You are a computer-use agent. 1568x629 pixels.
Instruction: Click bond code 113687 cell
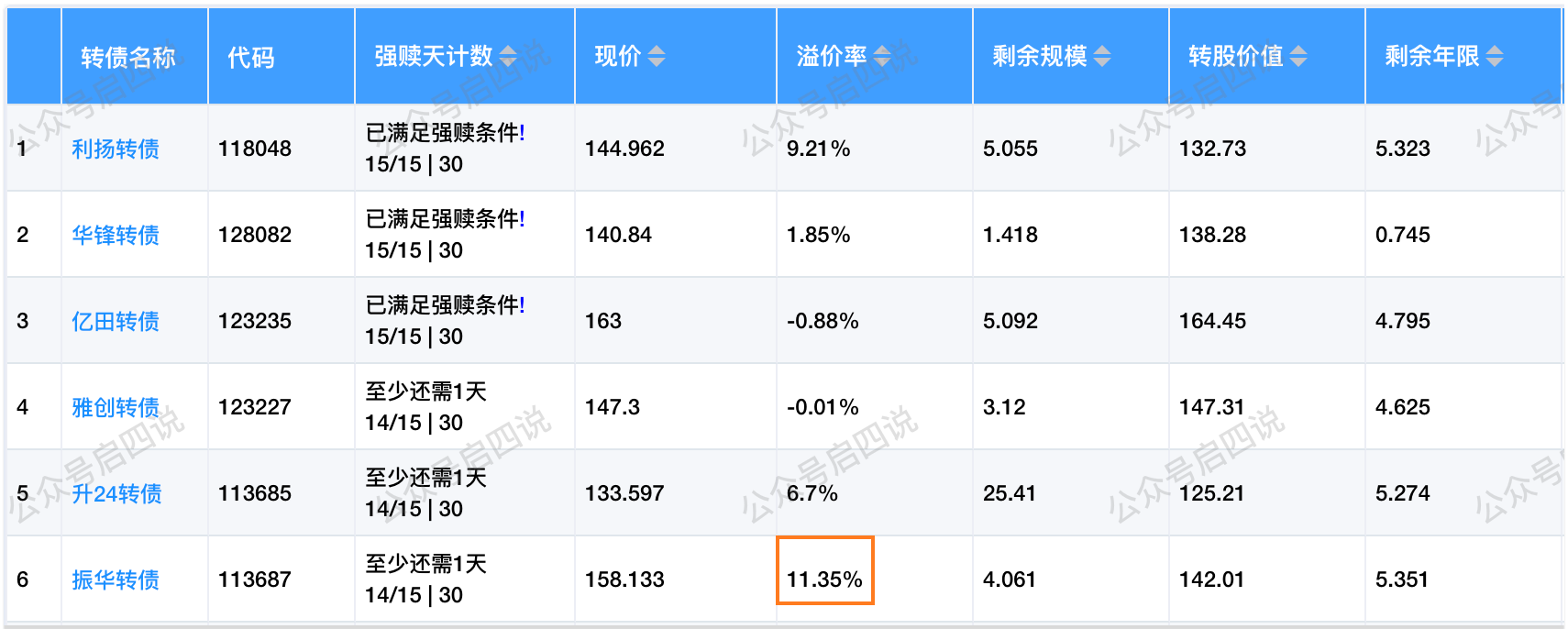(255, 579)
